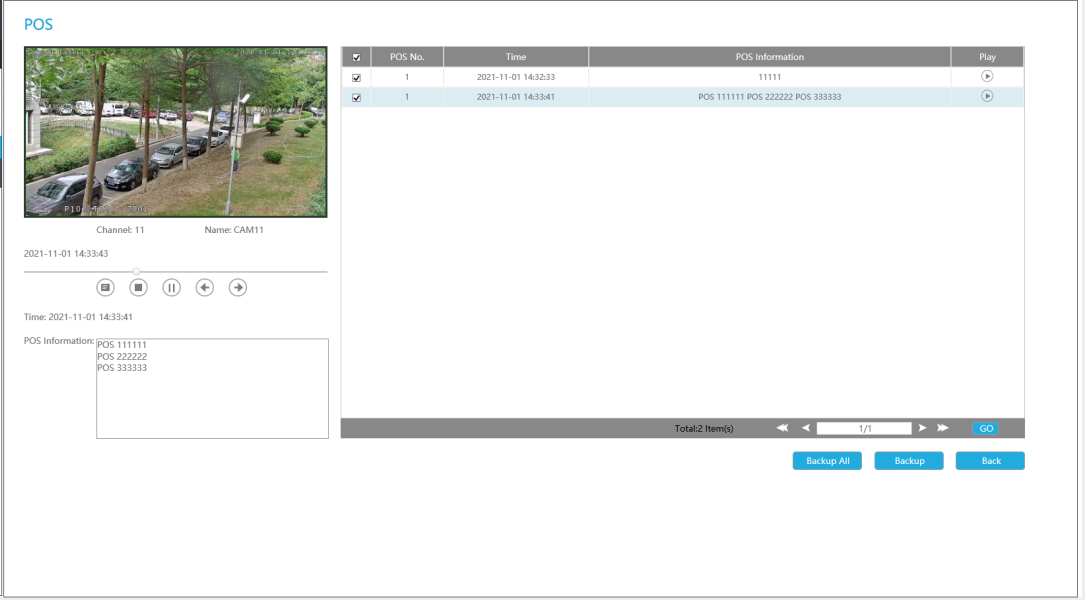The height and width of the screenshot is (600, 1086).
Task: Click the Time: 2021-11-01 14:33:41 label
Action: point(78,317)
